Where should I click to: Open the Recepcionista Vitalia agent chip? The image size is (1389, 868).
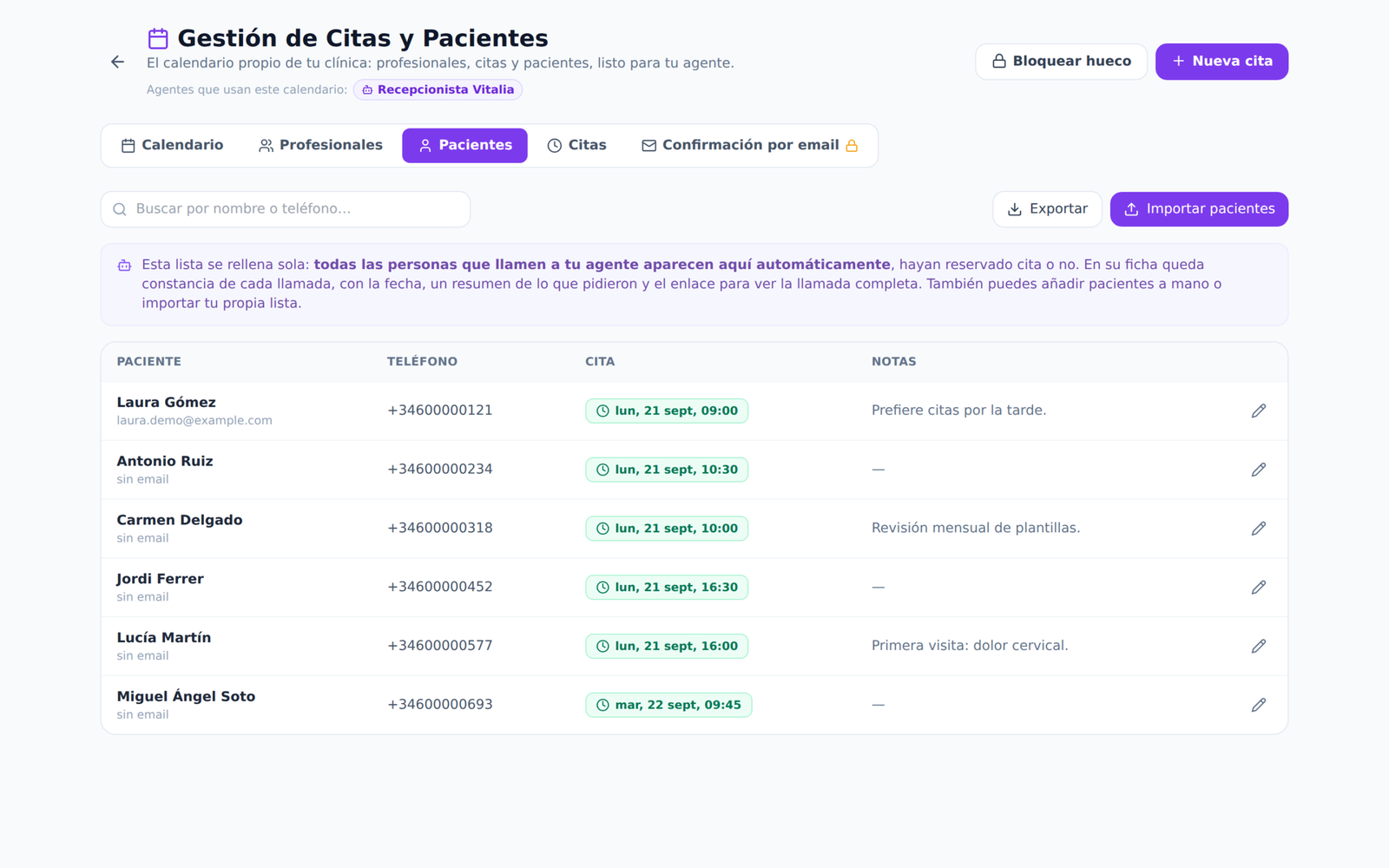[438, 89]
